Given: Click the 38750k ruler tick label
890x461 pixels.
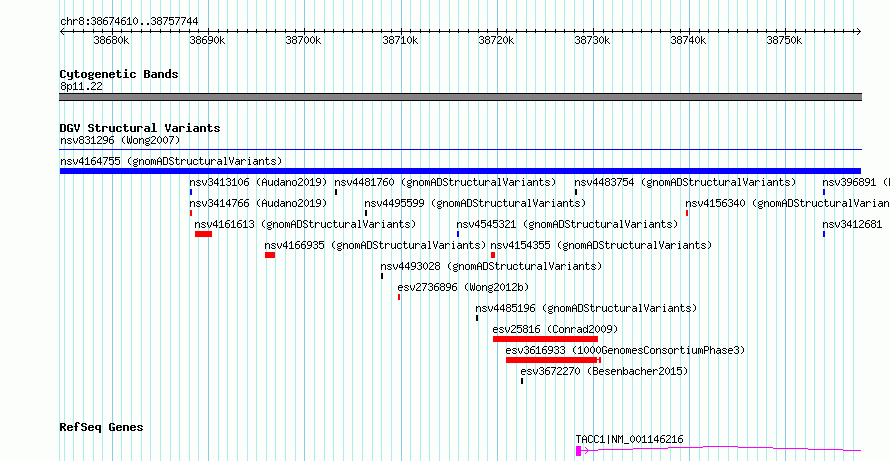Looking at the screenshot, I should point(785,40).
